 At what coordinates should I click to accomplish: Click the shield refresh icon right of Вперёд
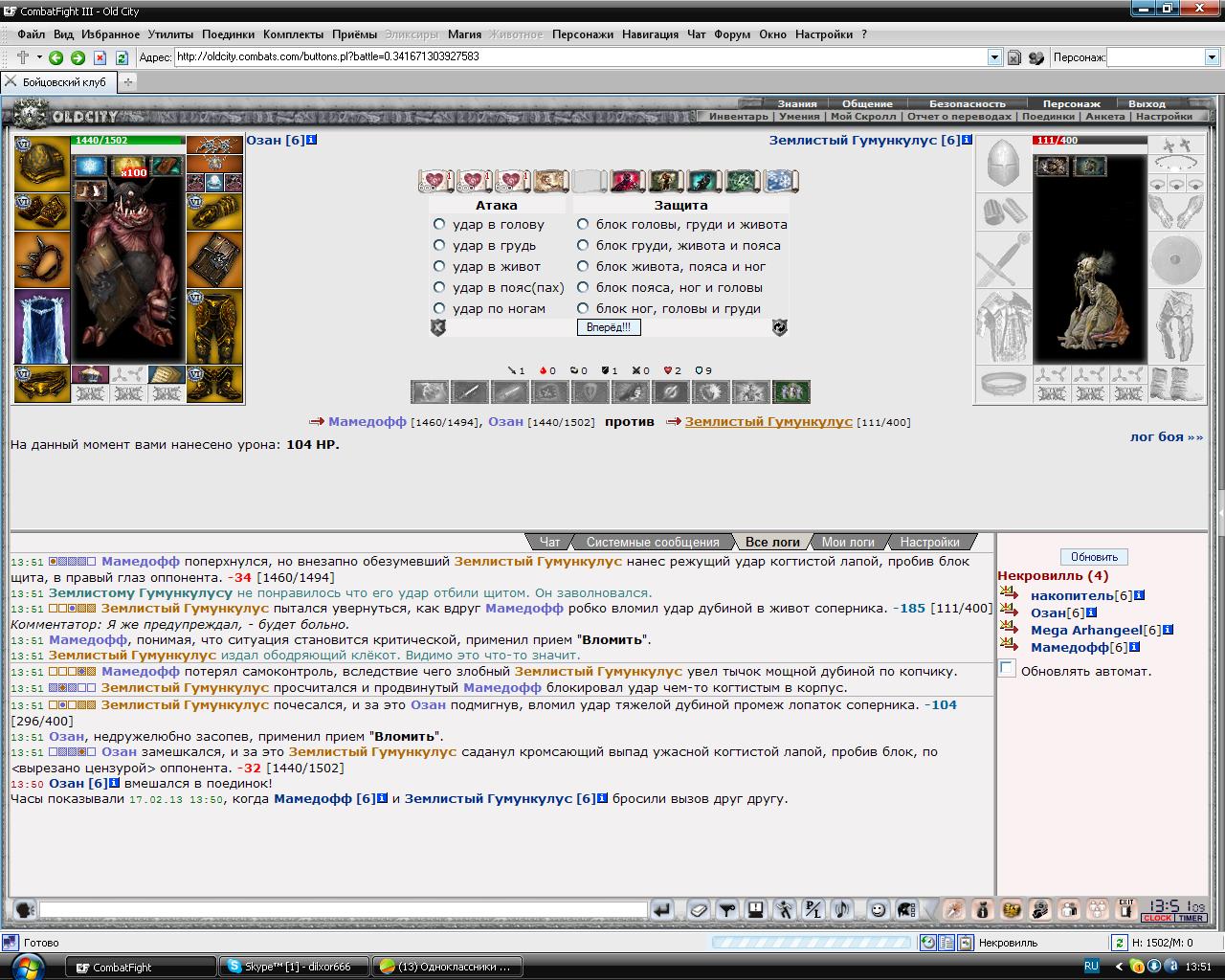(x=780, y=327)
